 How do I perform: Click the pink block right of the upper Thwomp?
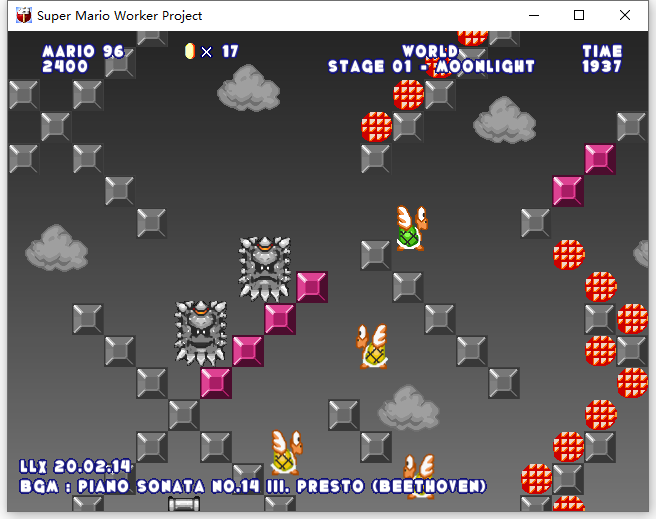pyautogui.click(x=312, y=287)
